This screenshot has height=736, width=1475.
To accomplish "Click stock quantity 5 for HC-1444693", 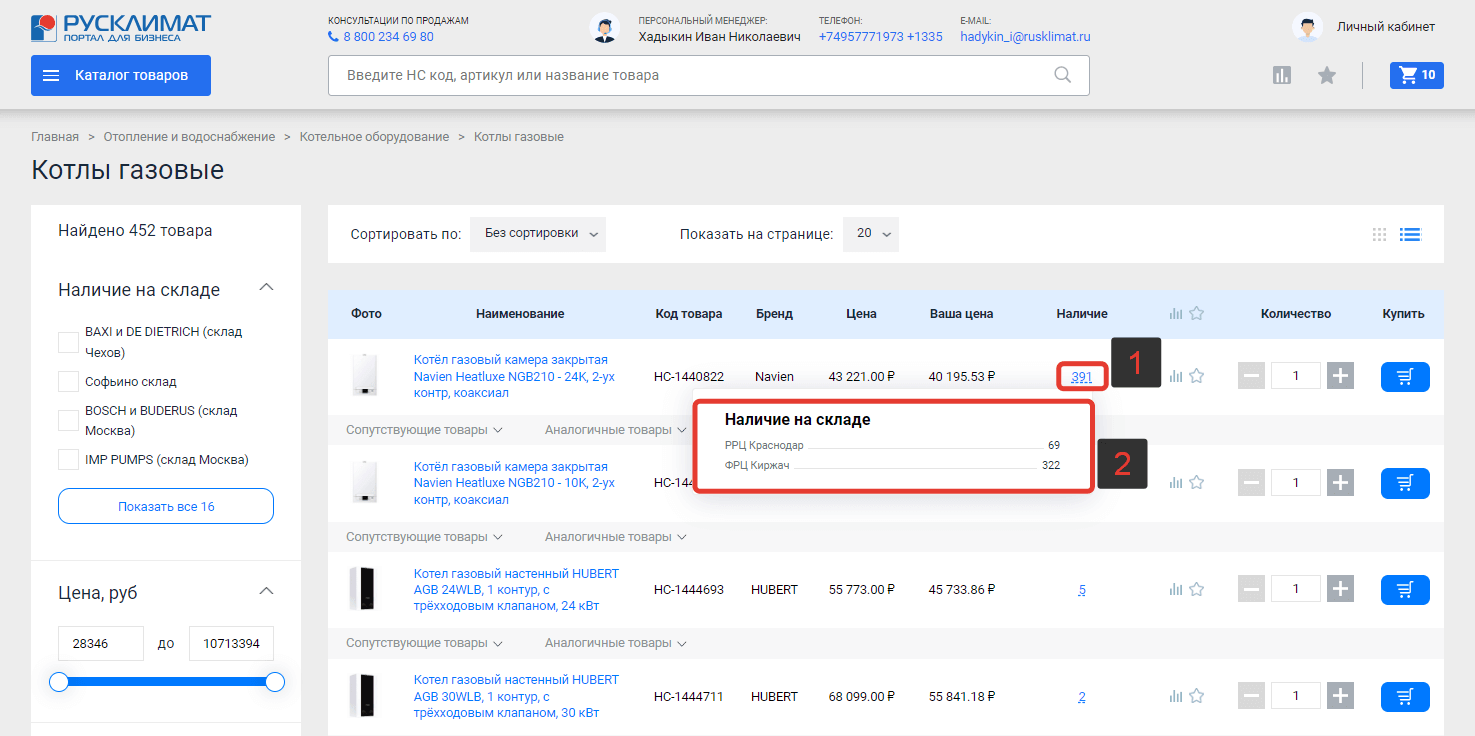I will click(1082, 590).
